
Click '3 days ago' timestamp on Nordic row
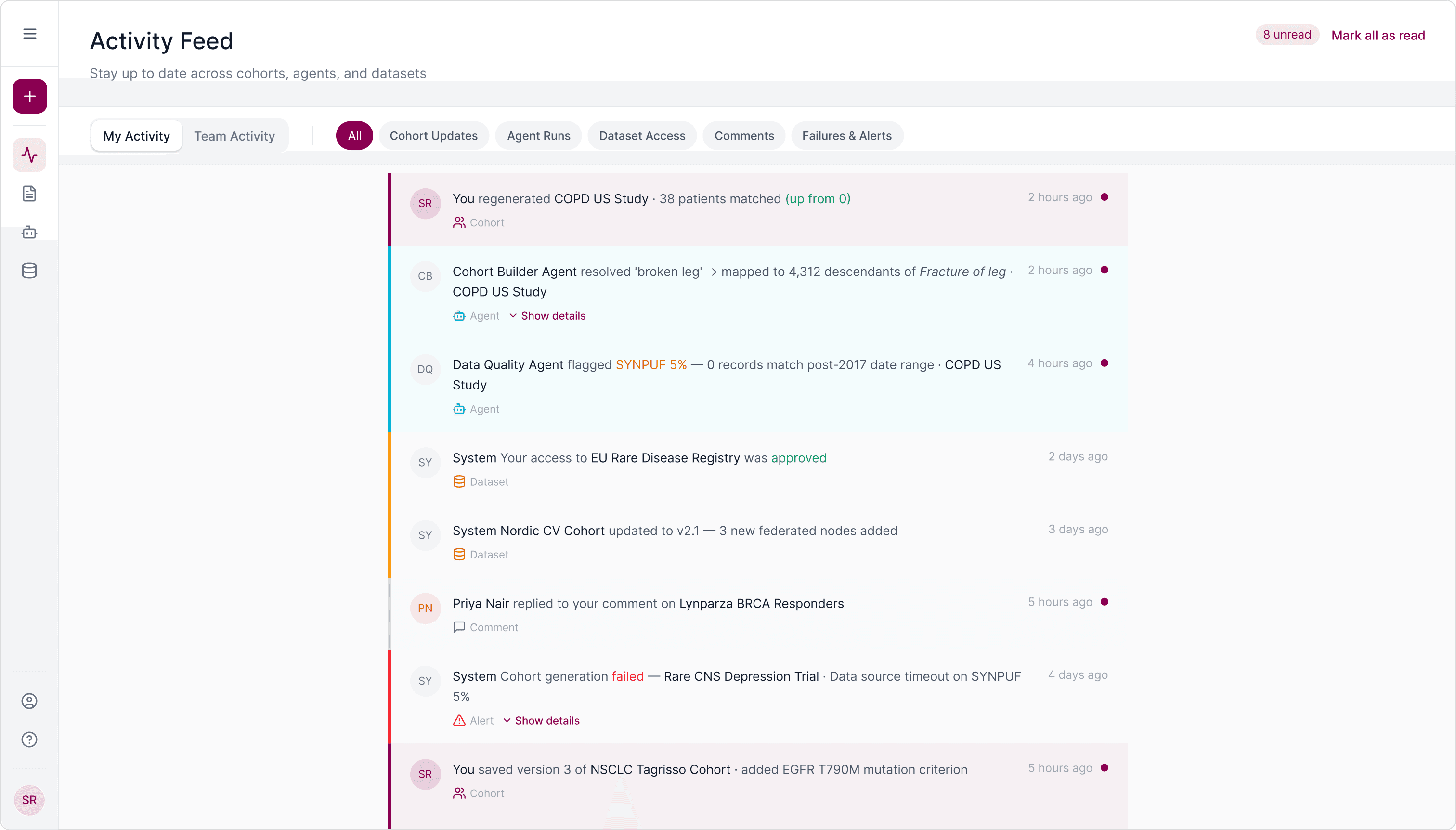point(1078,530)
